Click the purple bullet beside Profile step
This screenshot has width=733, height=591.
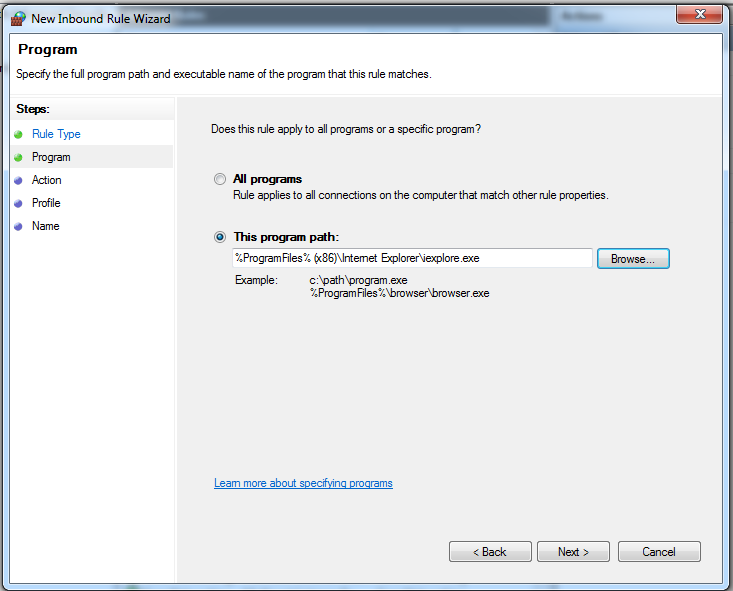click(18, 203)
